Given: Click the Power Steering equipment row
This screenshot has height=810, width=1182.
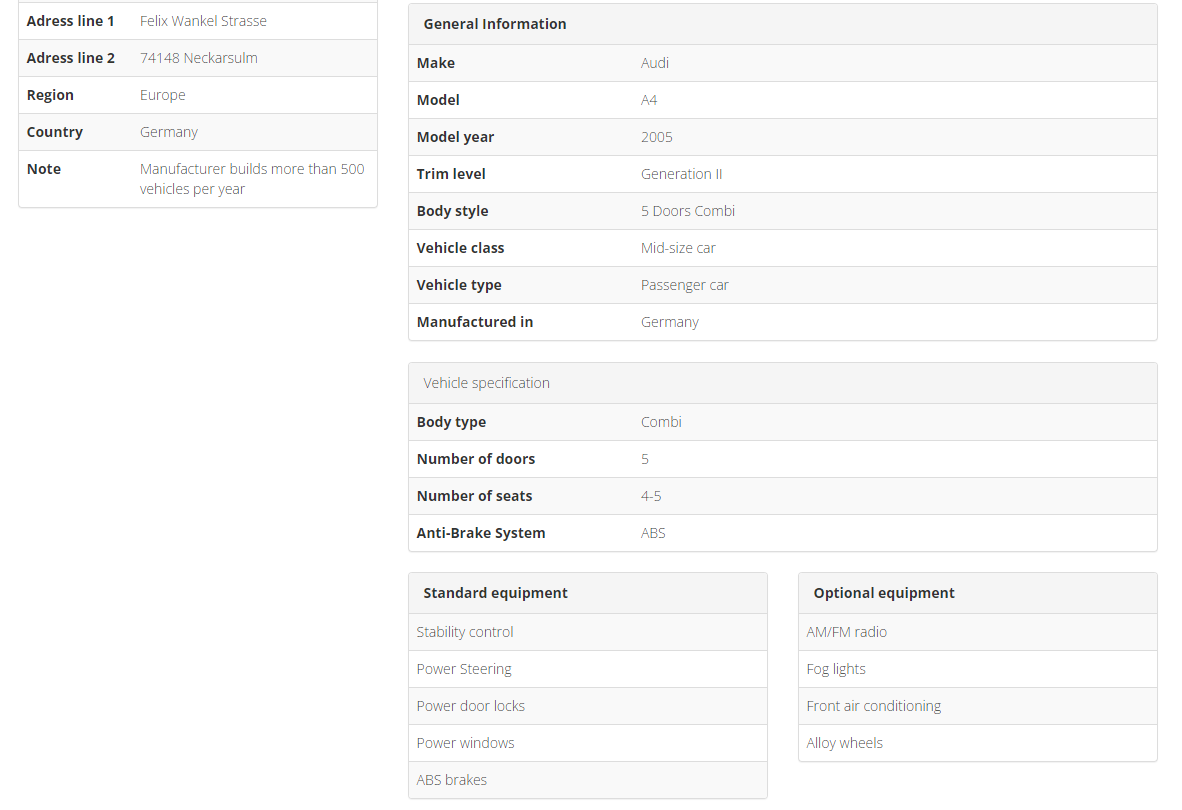Looking at the screenshot, I should click(x=464, y=669).
